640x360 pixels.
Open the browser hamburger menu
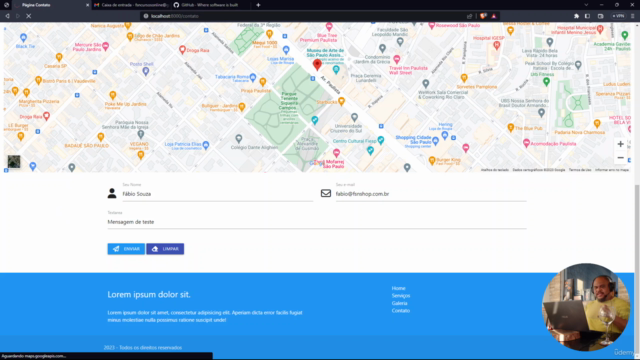[x=633, y=16]
